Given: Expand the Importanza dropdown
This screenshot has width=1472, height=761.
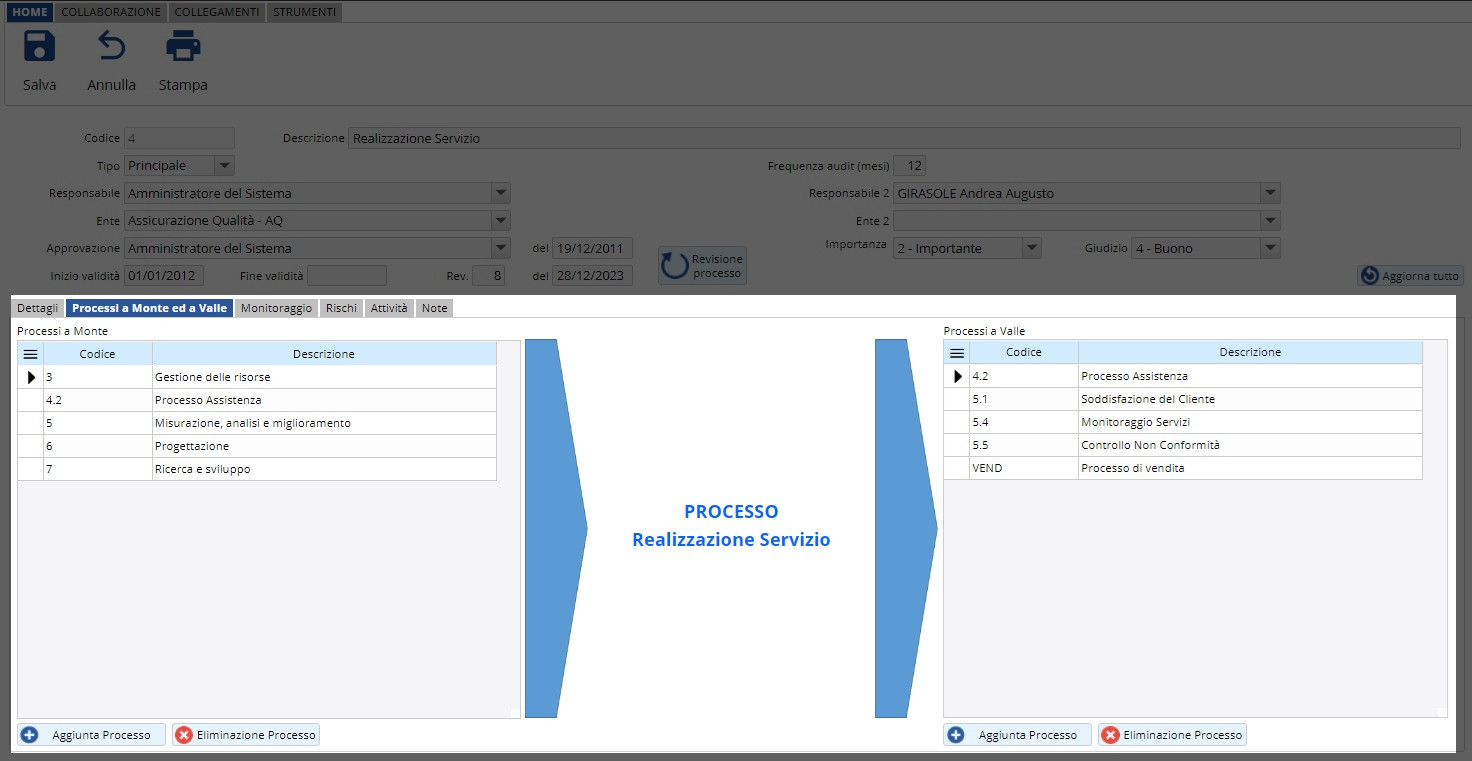Looking at the screenshot, I should coord(1031,248).
